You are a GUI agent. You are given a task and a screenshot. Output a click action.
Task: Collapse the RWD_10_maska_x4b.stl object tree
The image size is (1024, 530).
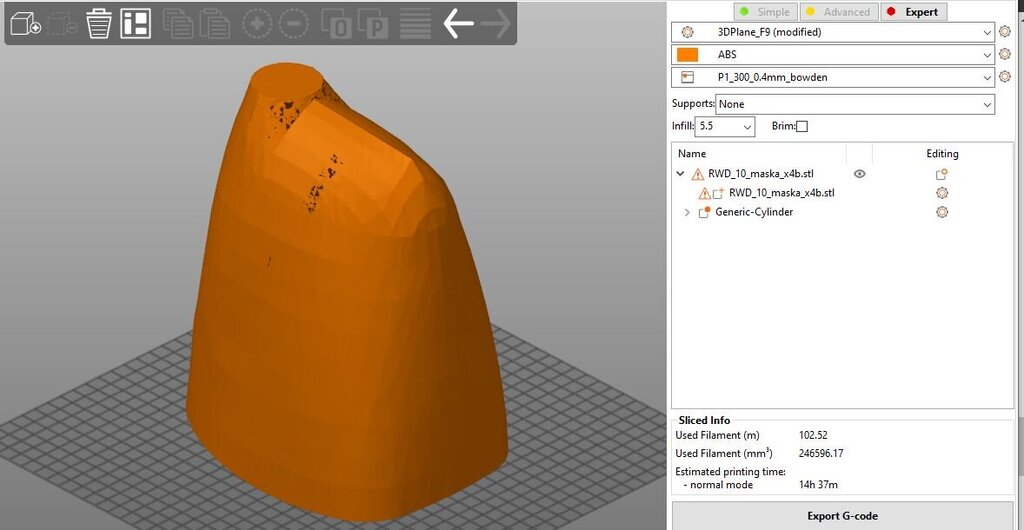click(680, 174)
